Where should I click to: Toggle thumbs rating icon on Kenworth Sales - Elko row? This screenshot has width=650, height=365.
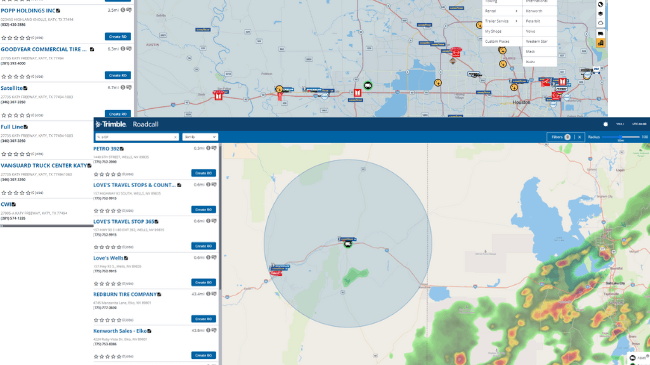pos(214,331)
